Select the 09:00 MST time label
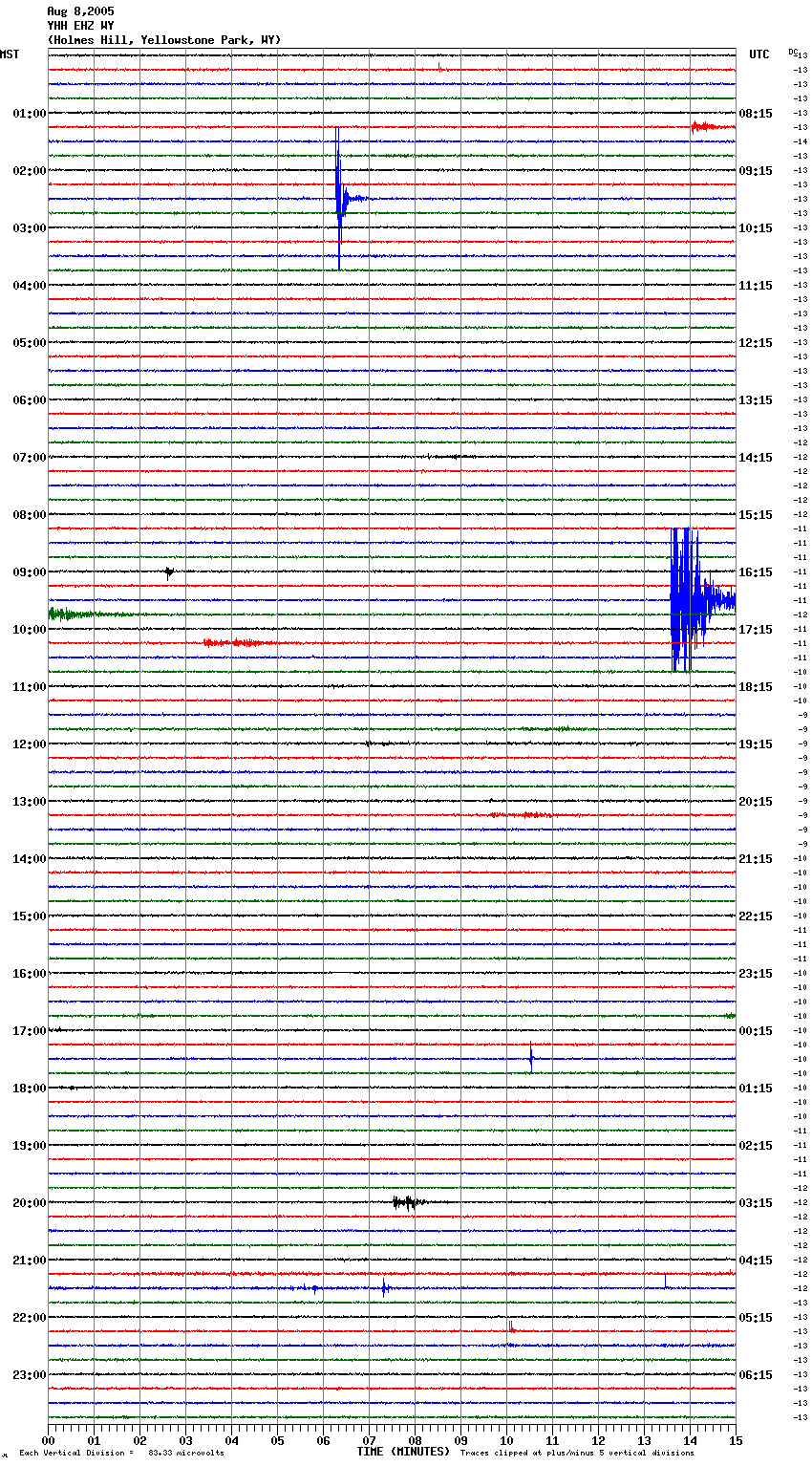 30,572
